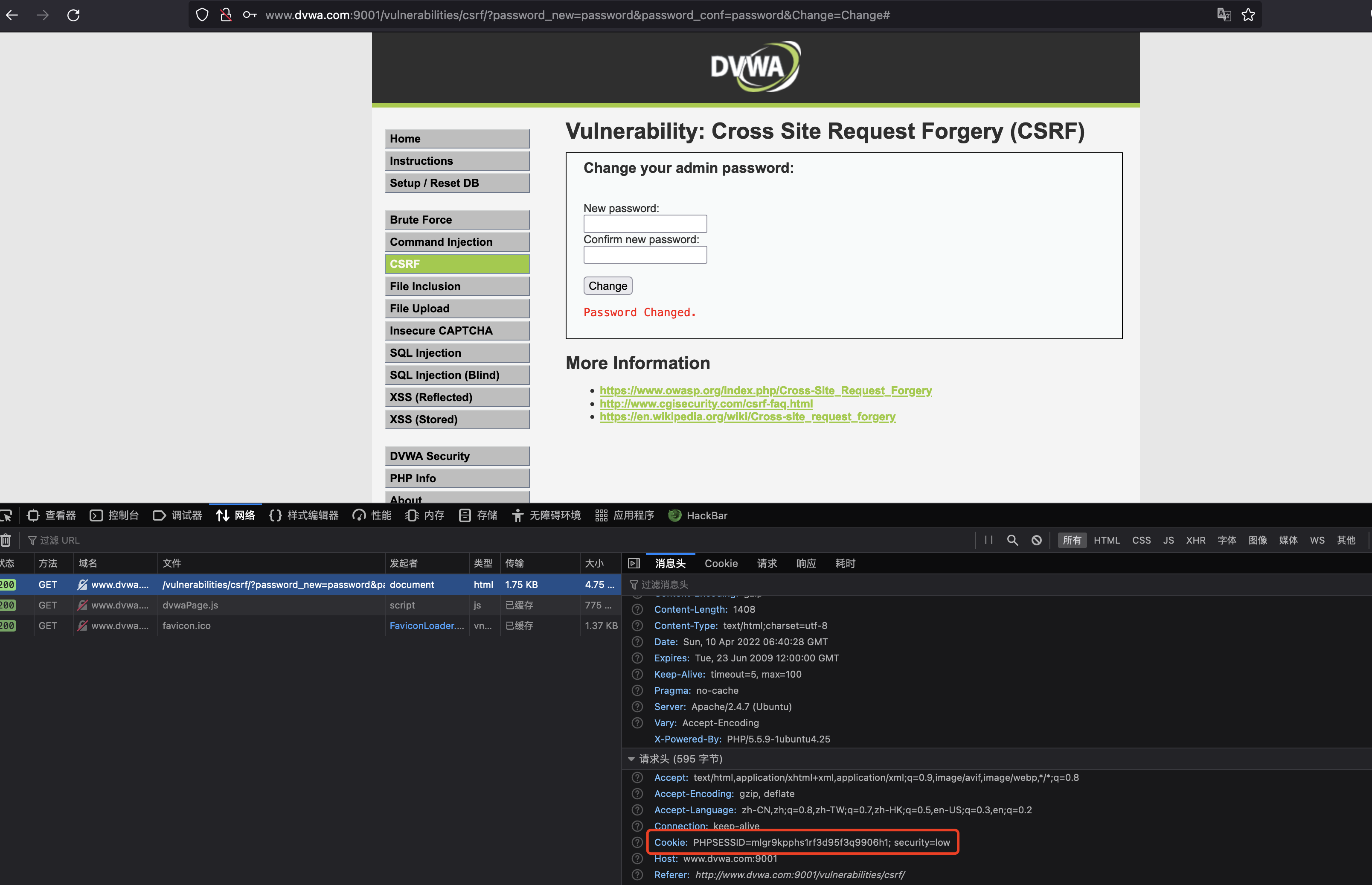The image size is (1372, 885).
Task: Click help icon beside Cookie header
Action: click(x=637, y=842)
